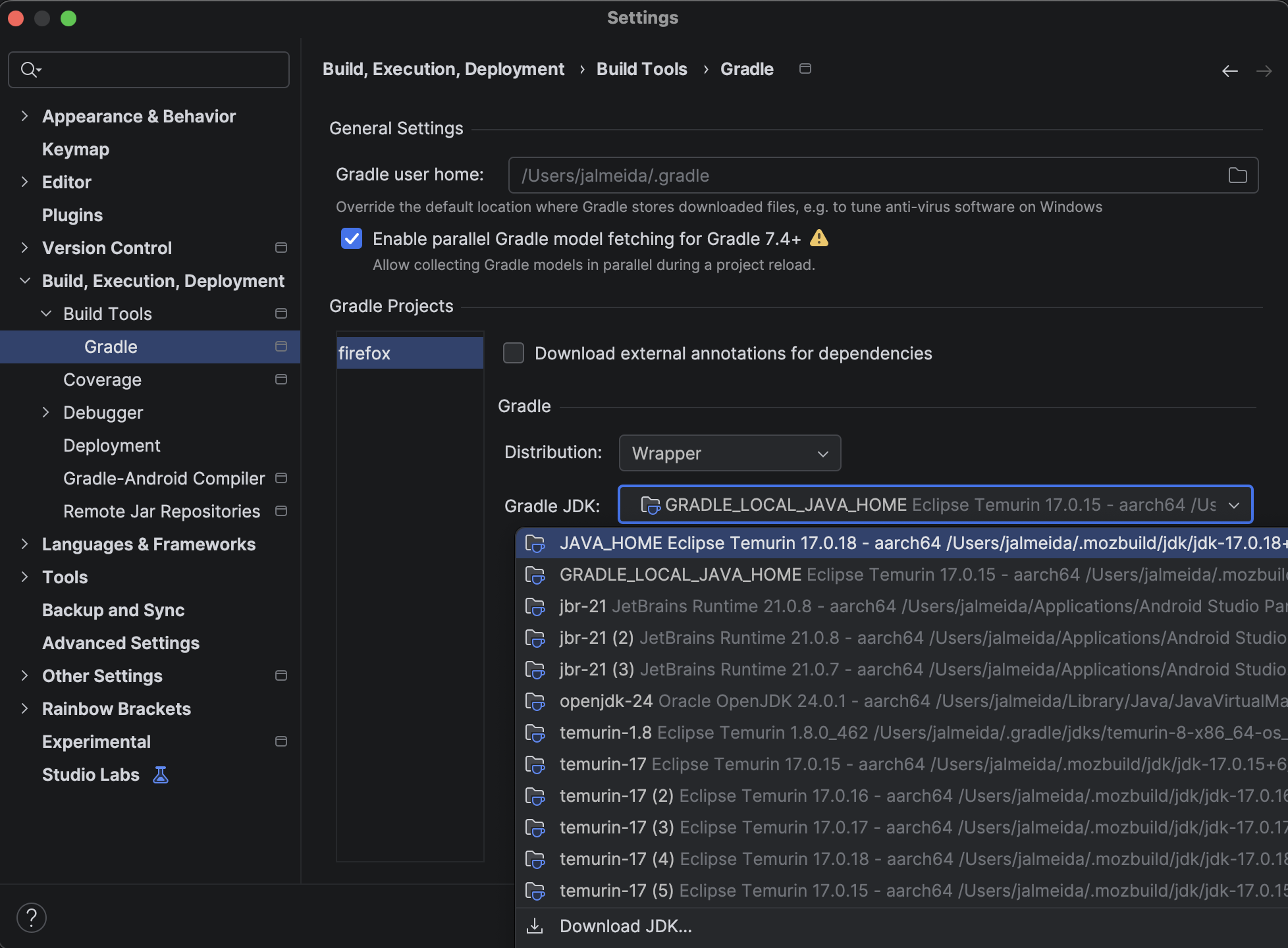Click the project-level icon beside Gradle breadcrumb
The height and width of the screenshot is (948, 1288).
click(x=805, y=68)
